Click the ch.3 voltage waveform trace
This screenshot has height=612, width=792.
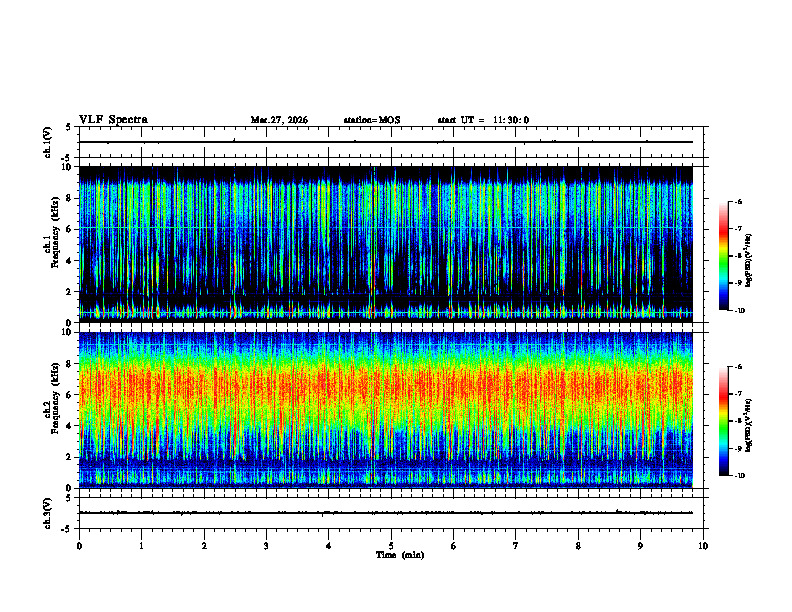coord(386,513)
